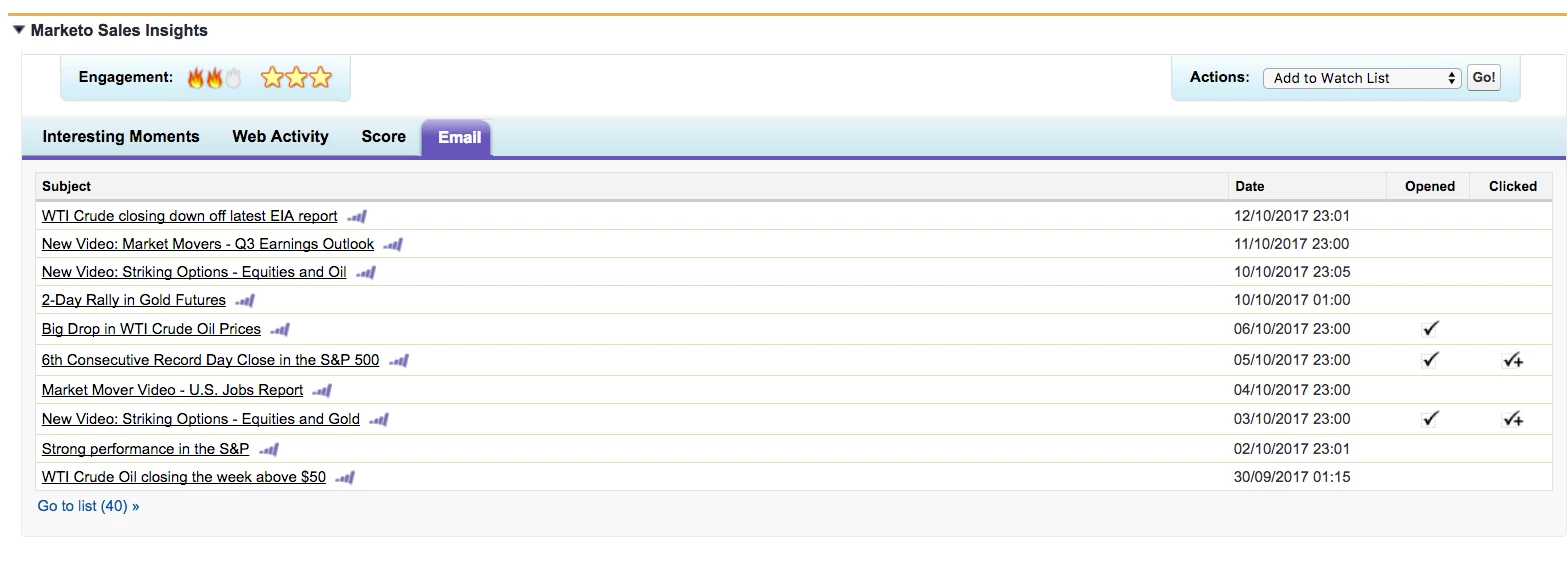Open WTI Crude closing down off latest EIA report
This screenshot has width=1567, height=562.
pos(190,216)
